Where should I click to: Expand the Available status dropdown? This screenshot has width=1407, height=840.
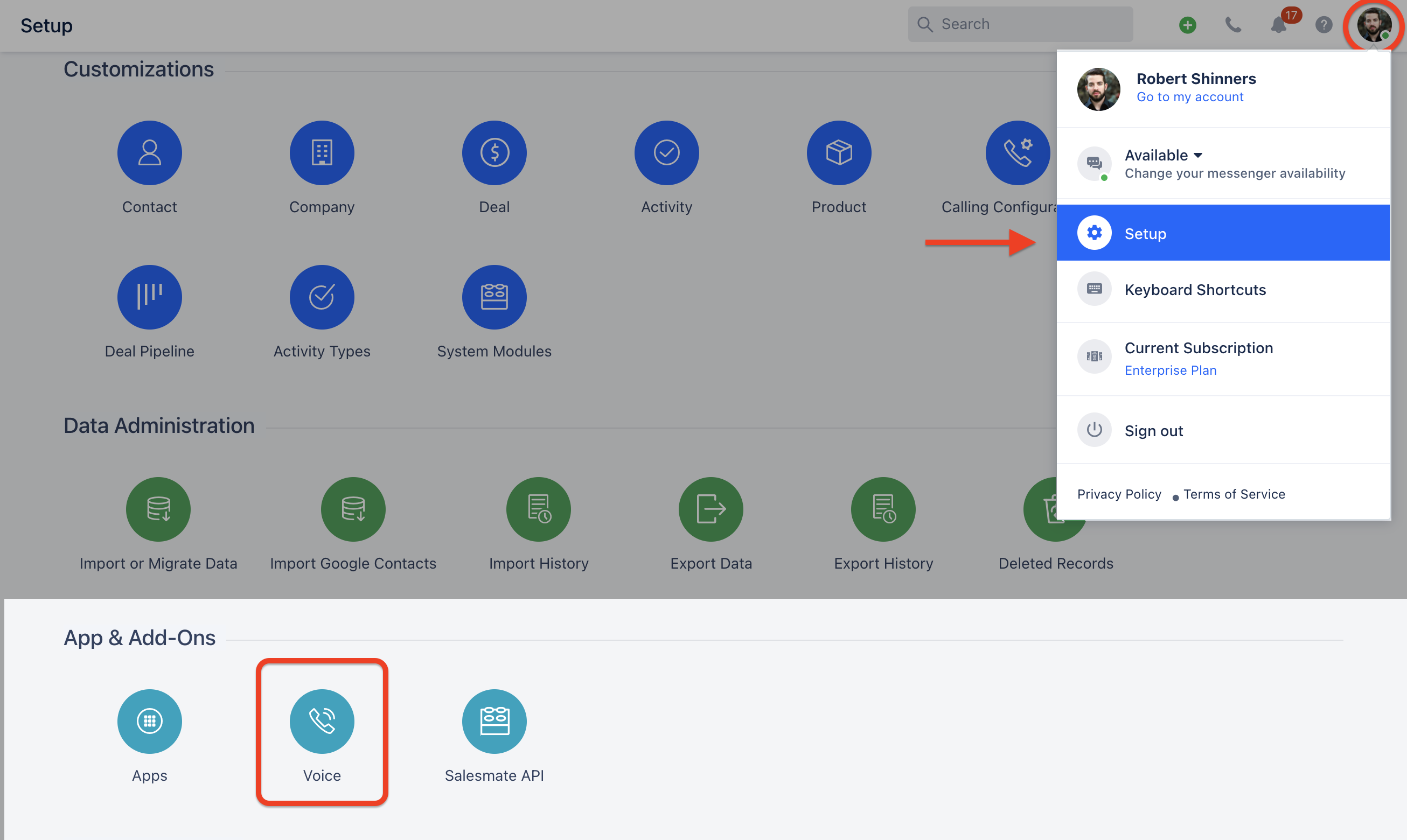tap(1164, 155)
